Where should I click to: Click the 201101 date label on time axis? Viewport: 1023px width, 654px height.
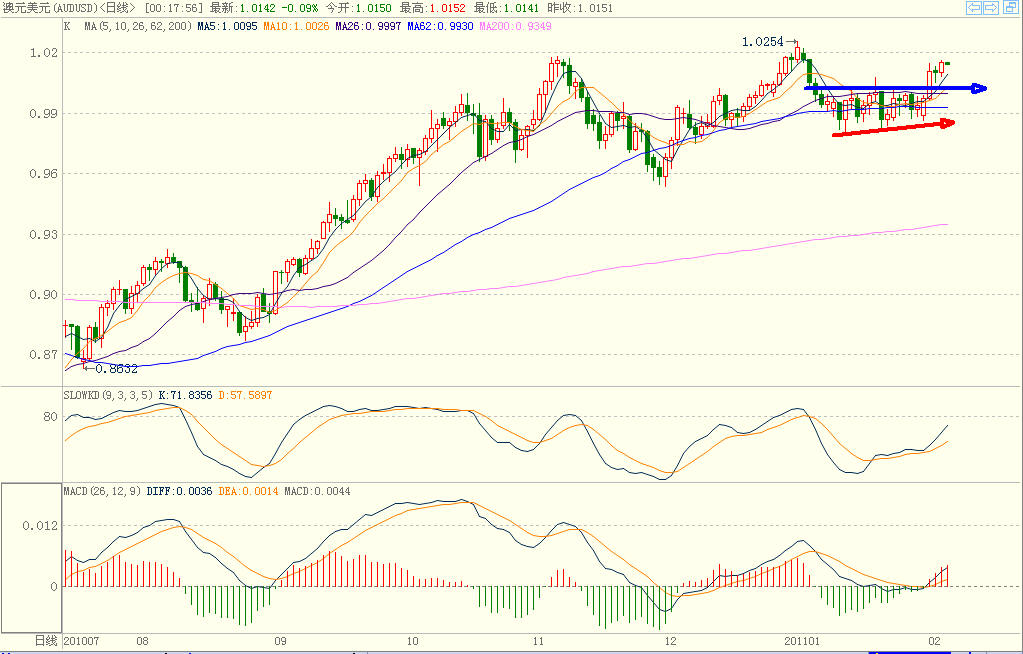point(801,641)
